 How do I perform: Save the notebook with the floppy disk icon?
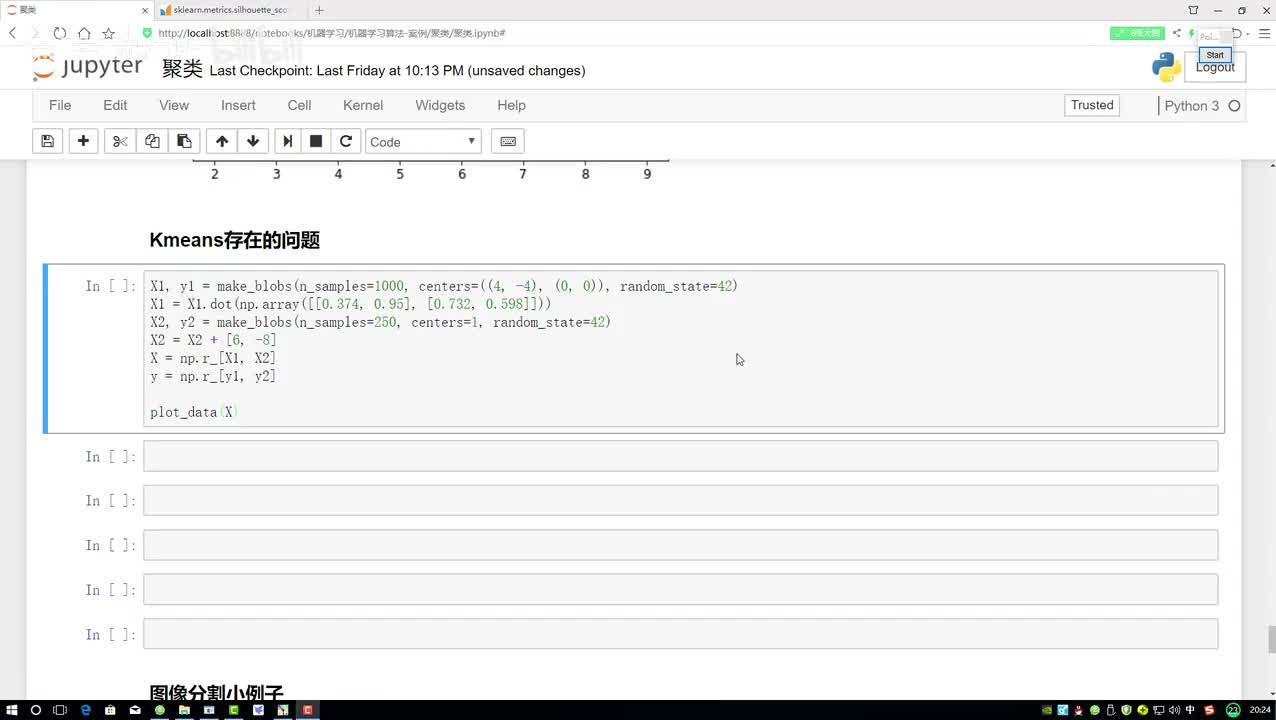pos(47,141)
